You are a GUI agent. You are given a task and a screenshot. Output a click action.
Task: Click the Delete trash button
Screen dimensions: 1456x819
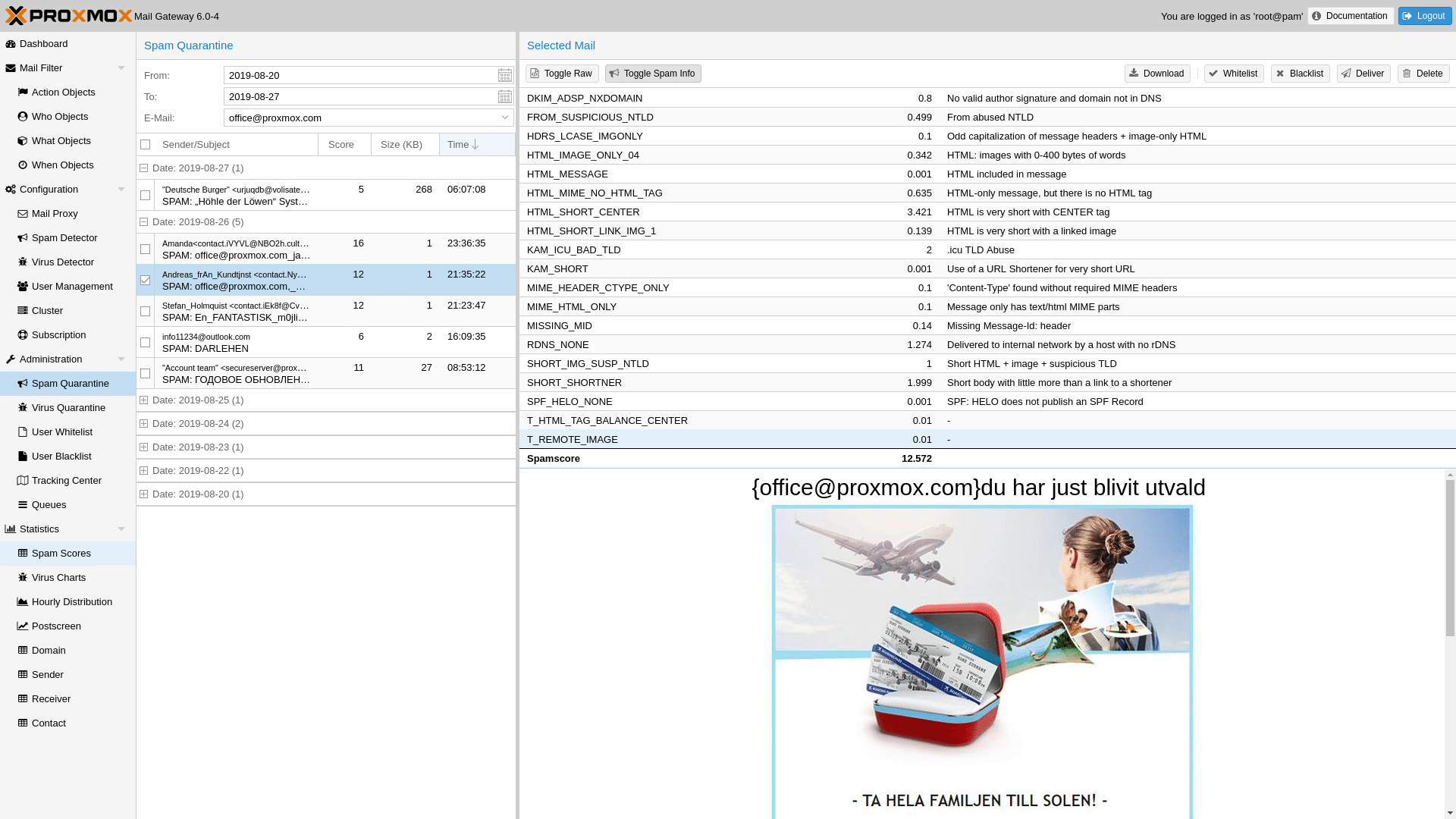pyautogui.click(x=1423, y=74)
